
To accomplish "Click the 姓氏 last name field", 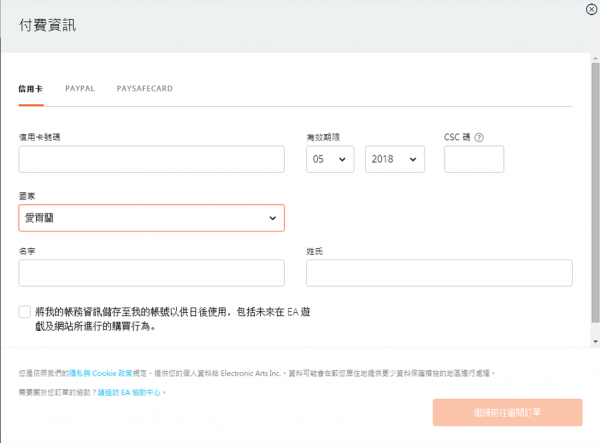I will click(438, 273).
